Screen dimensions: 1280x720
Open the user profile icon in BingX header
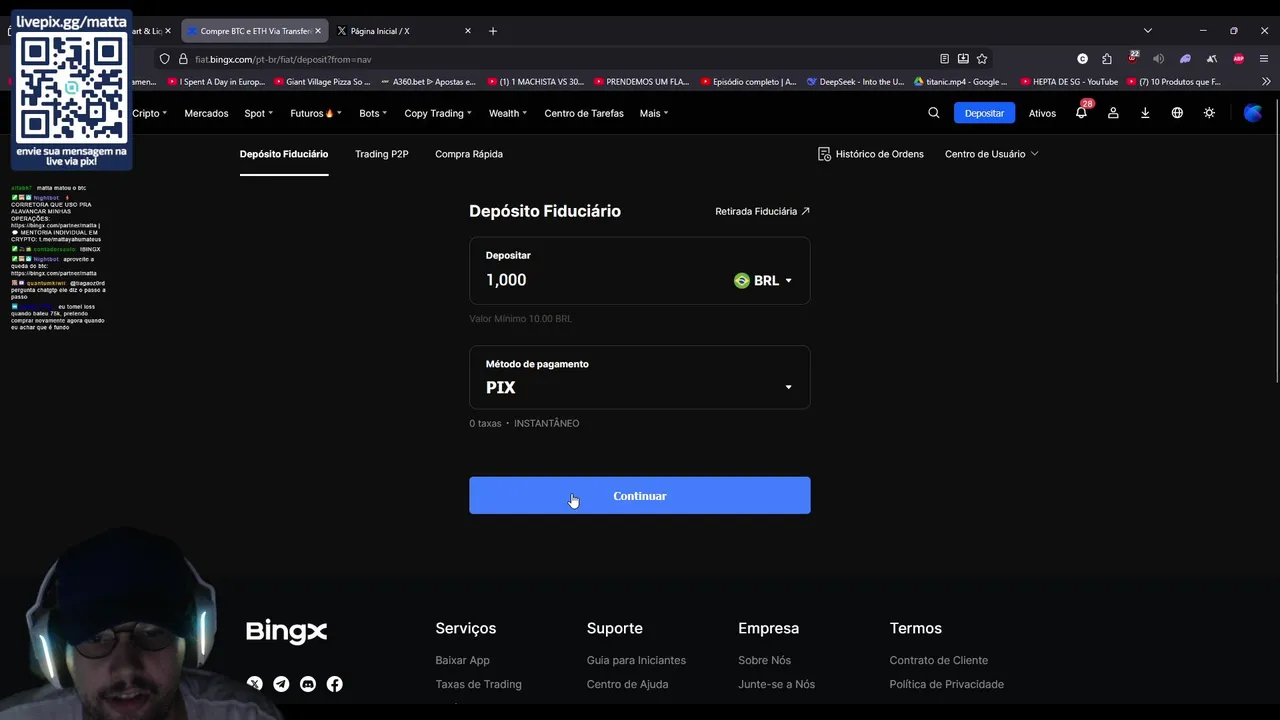pos(1113,113)
